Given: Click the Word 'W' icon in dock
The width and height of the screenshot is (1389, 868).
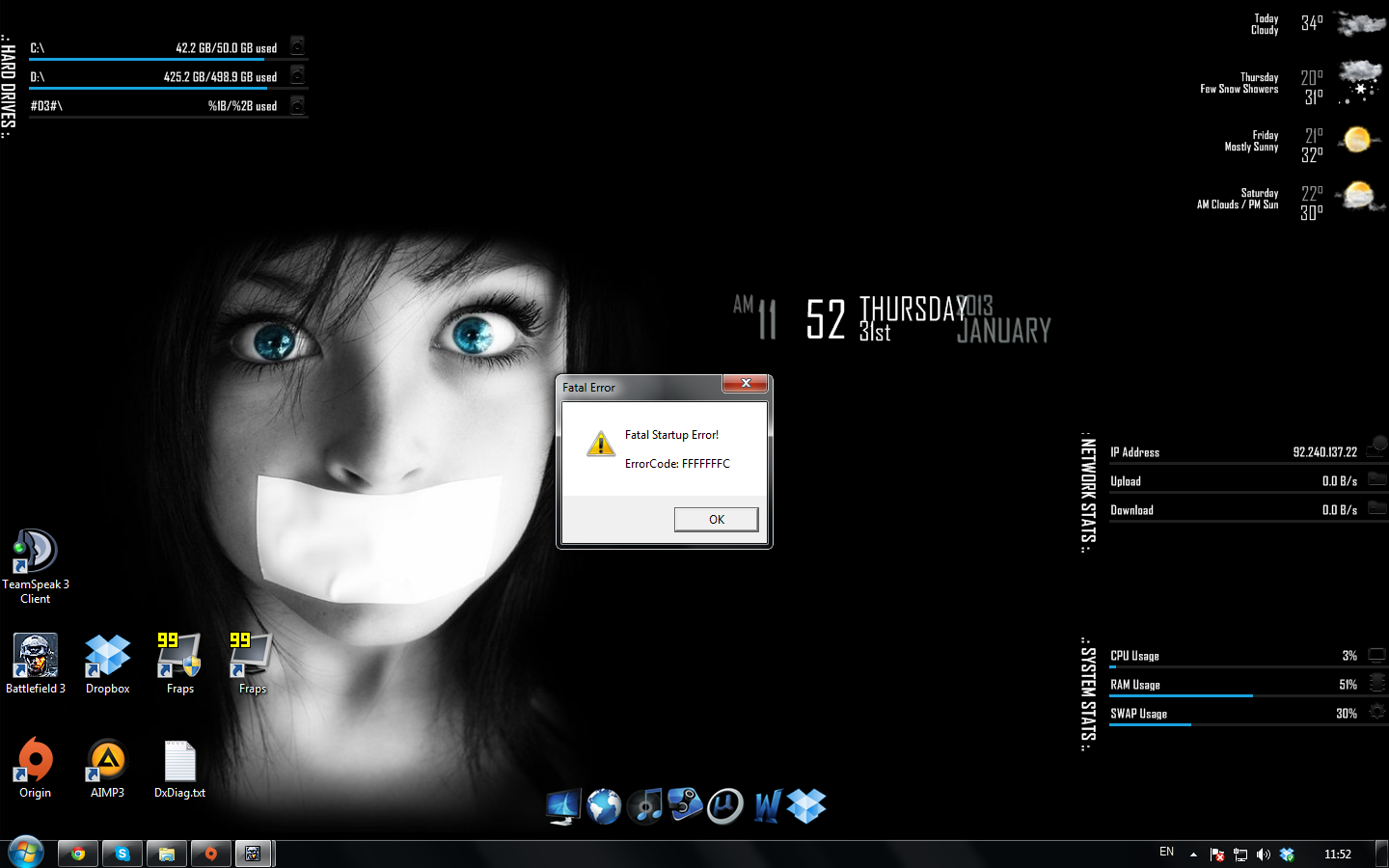Looking at the screenshot, I should click(767, 806).
